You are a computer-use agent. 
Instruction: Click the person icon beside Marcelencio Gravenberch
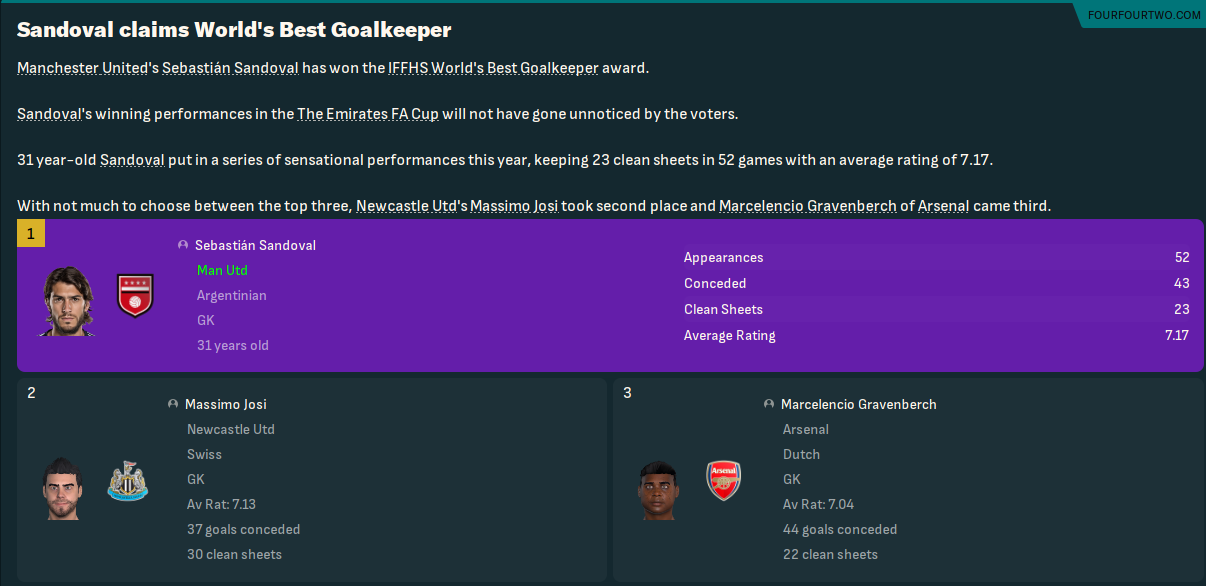click(x=769, y=405)
